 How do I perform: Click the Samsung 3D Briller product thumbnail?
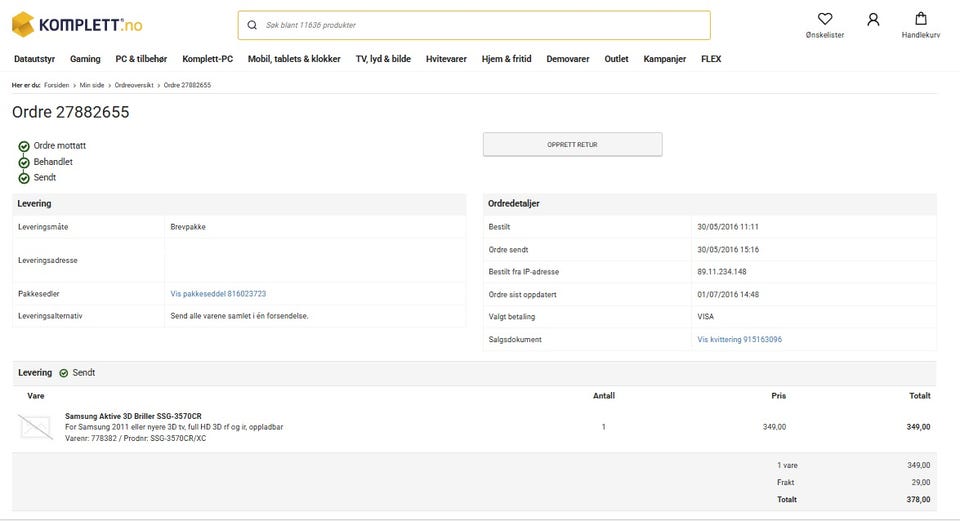[35, 427]
